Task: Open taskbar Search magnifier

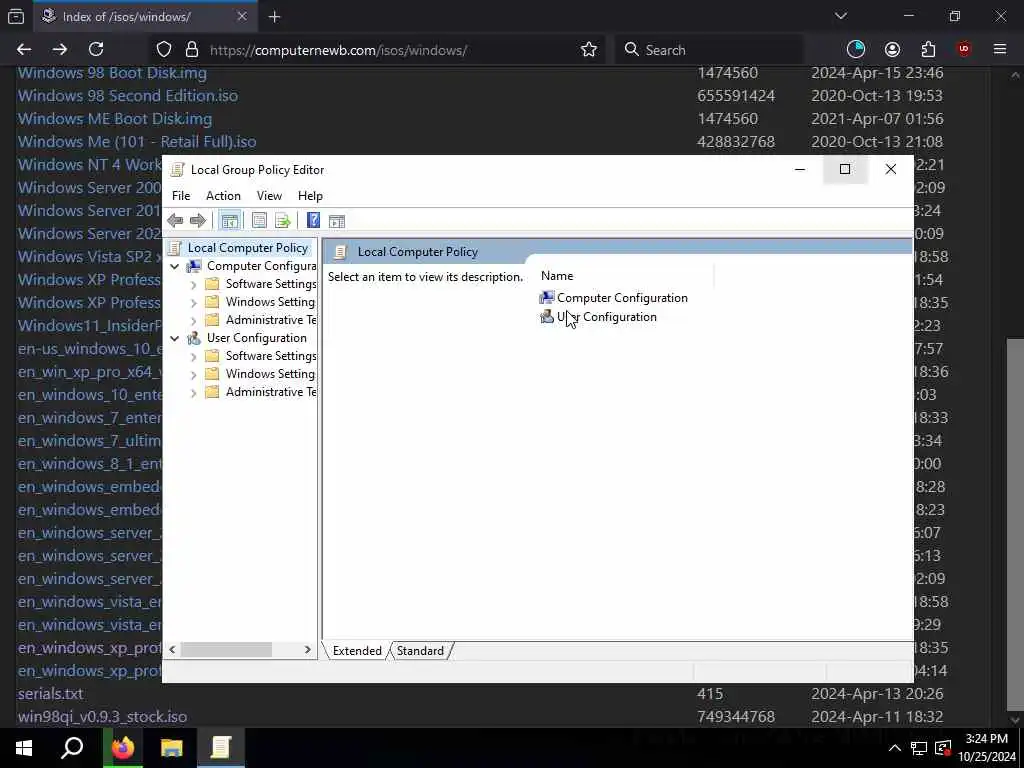Action: coord(72,747)
